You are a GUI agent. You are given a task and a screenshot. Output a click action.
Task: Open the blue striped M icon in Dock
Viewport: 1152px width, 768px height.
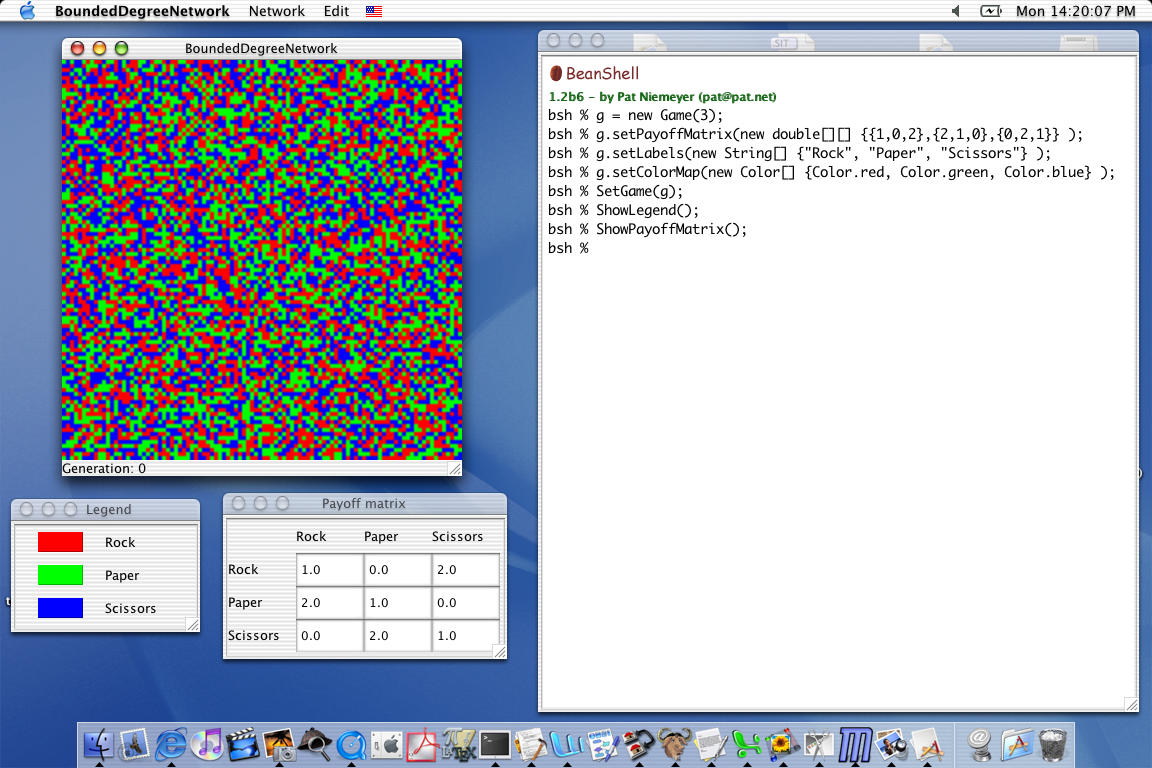point(855,744)
